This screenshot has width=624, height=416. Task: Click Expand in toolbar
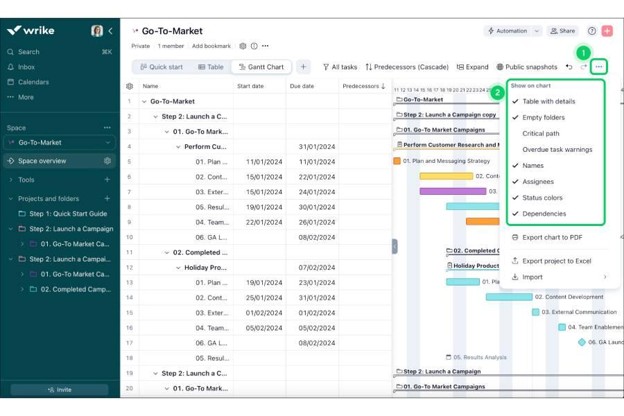(472, 67)
